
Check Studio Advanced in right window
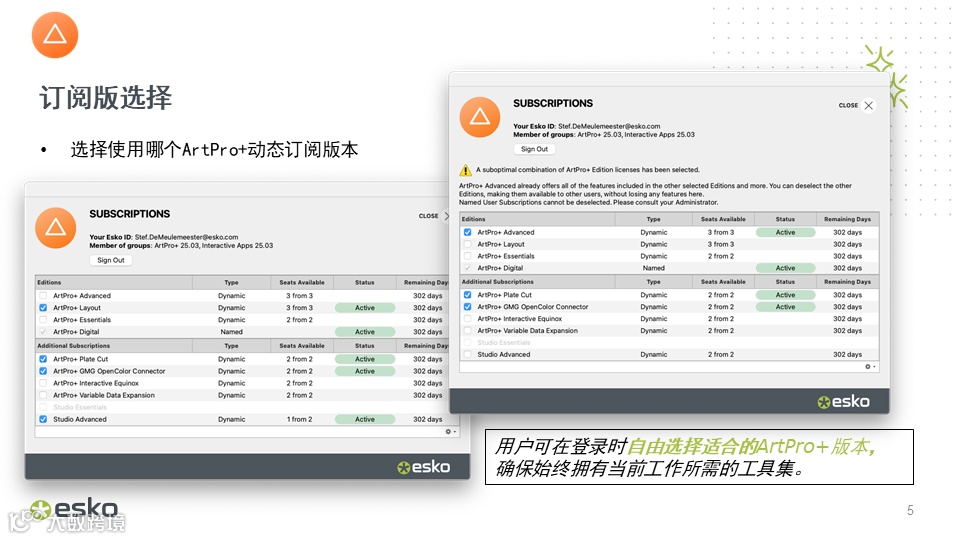(468, 354)
